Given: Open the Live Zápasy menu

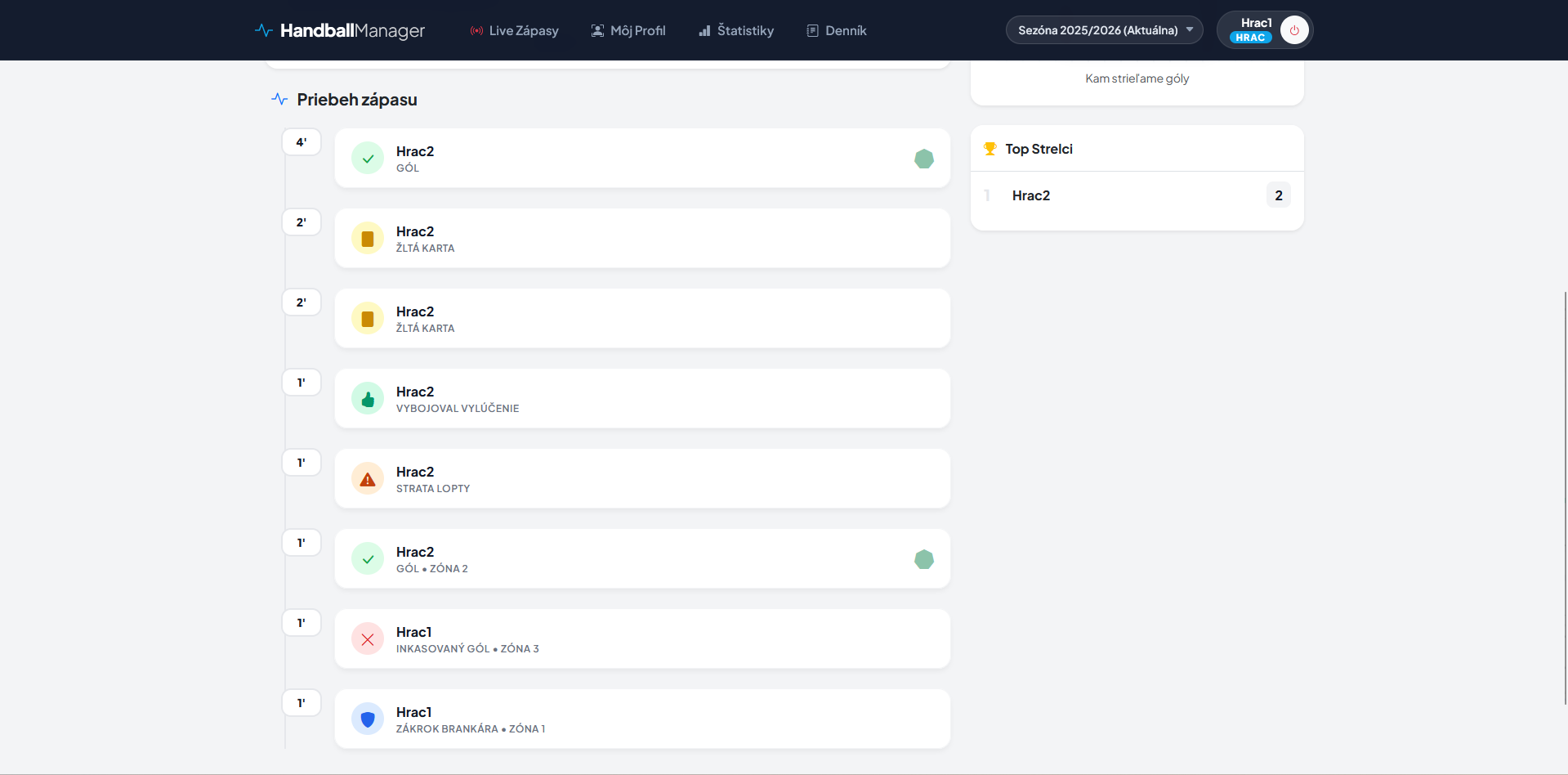Looking at the screenshot, I should point(515,30).
